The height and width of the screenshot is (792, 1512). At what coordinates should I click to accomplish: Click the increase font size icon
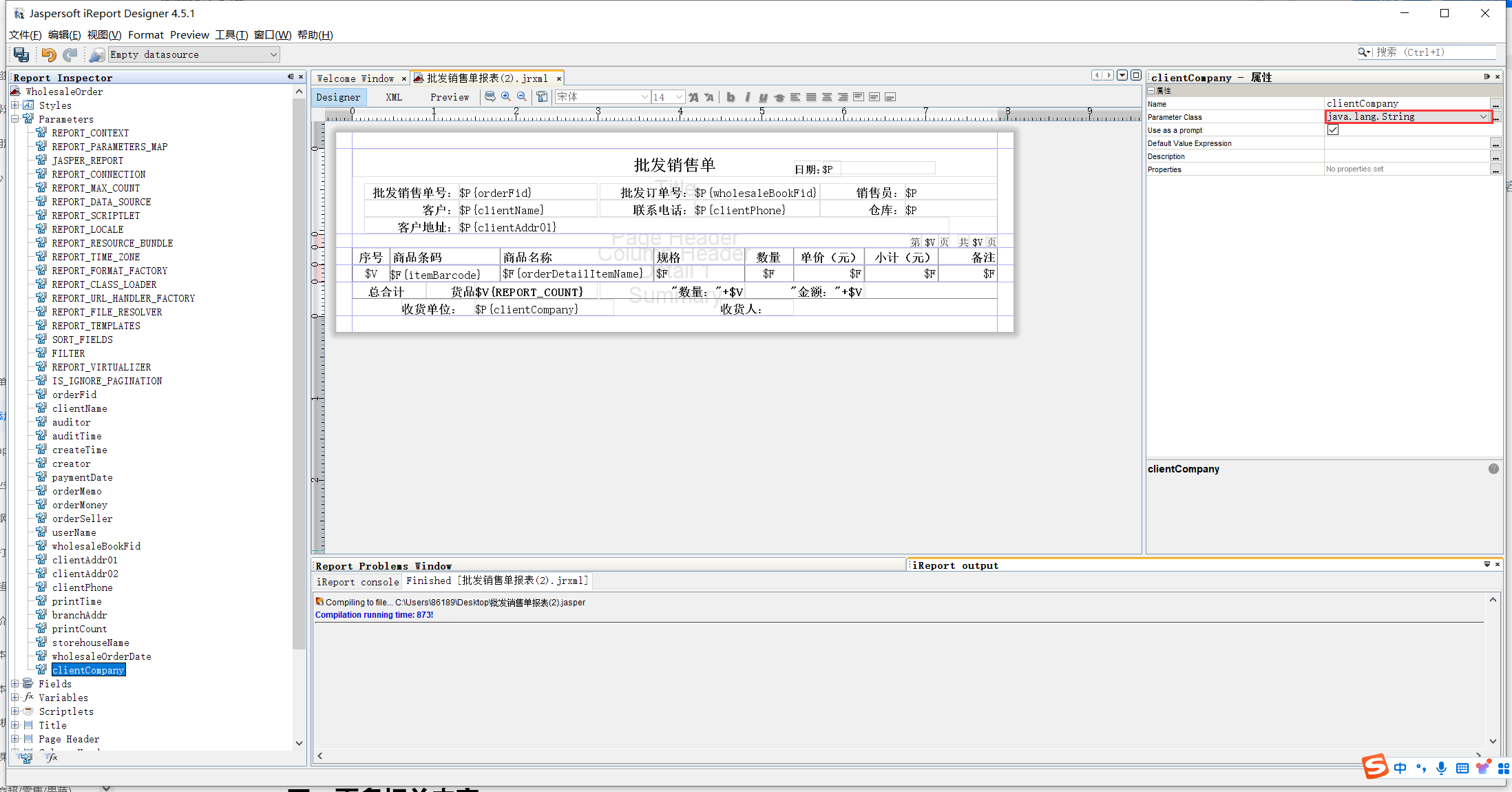[693, 97]
